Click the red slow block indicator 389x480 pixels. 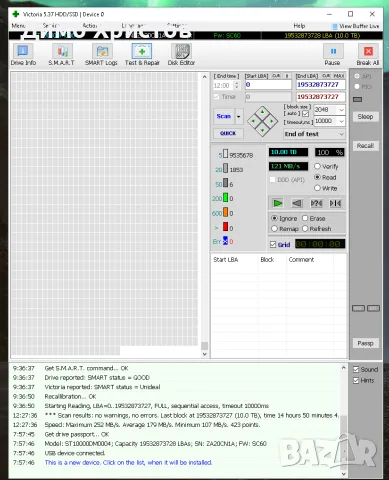point(226,227)
